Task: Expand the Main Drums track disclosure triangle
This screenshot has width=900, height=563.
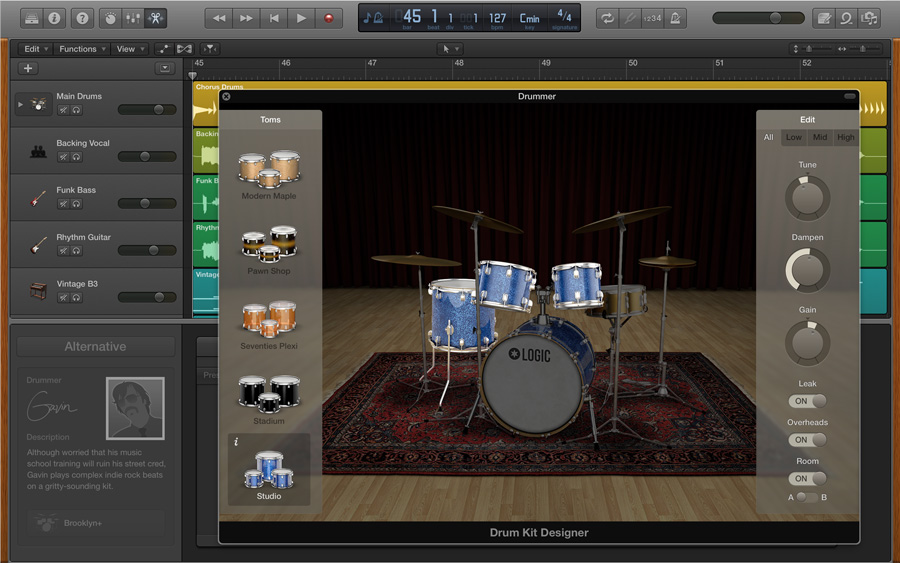Action: tap(20, 104)
